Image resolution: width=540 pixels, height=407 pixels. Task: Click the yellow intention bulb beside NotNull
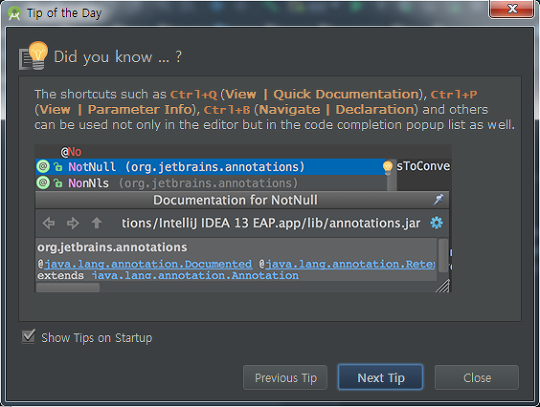click(x=387, y=167)
